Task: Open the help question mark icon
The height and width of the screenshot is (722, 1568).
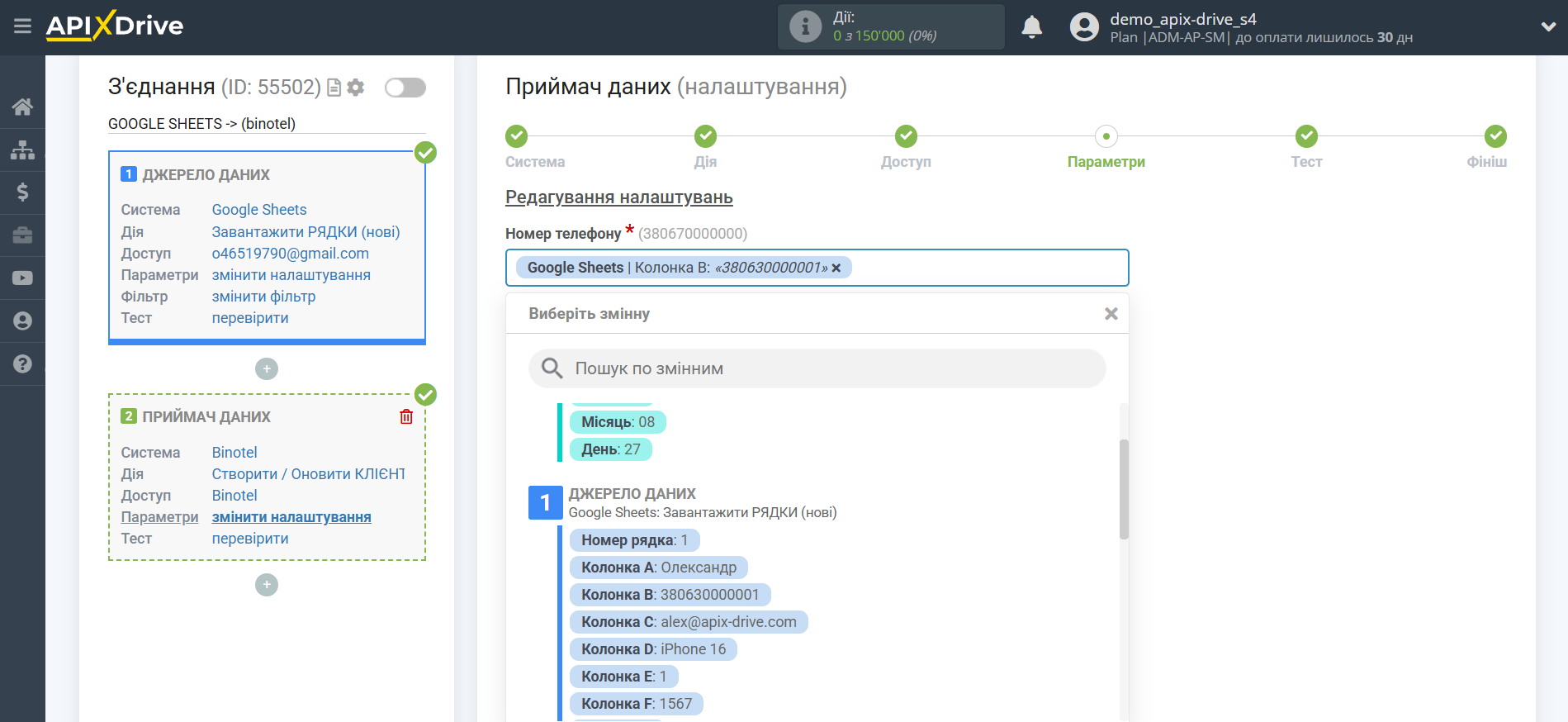Action: point(22,364)
